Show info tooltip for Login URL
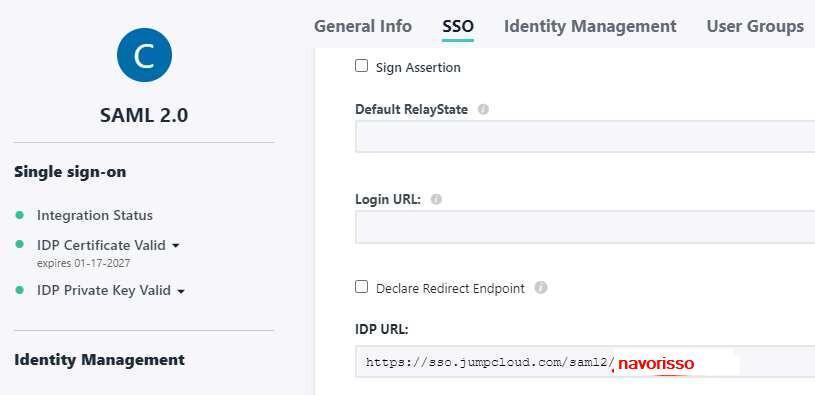Screen dimensions: 815x395 pos(436,199)
